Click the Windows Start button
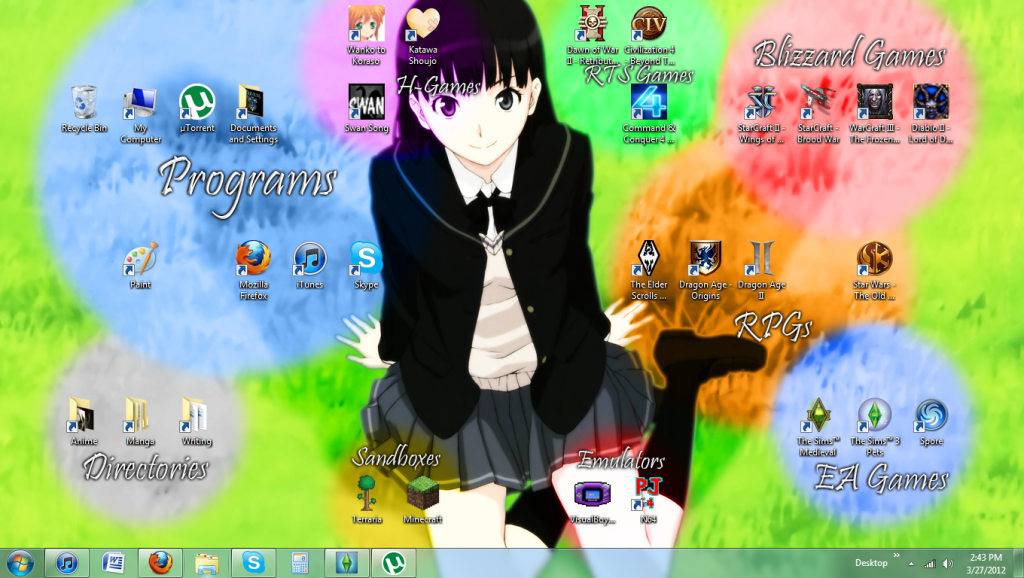1024x578 pixels. [20, 563]
